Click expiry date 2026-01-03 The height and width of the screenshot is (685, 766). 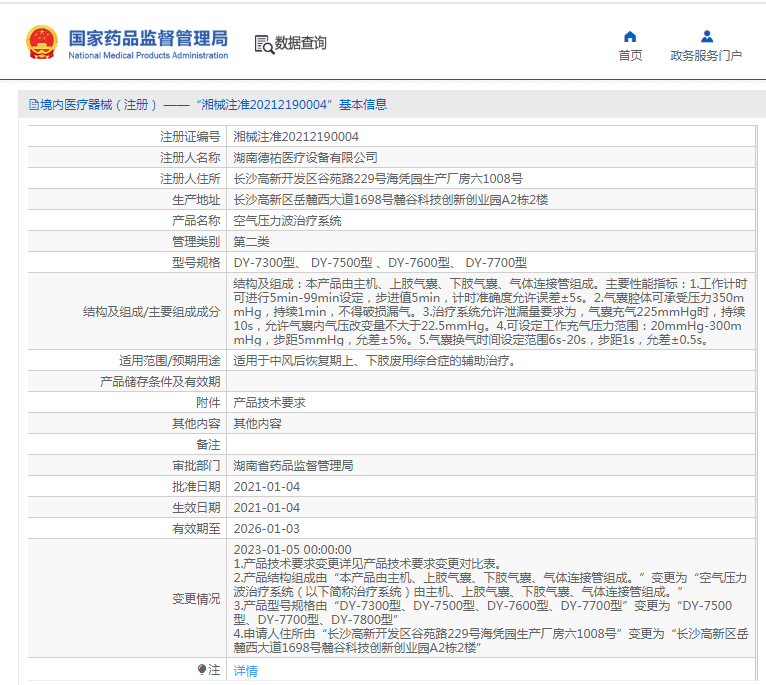click(x=267, y=529)
